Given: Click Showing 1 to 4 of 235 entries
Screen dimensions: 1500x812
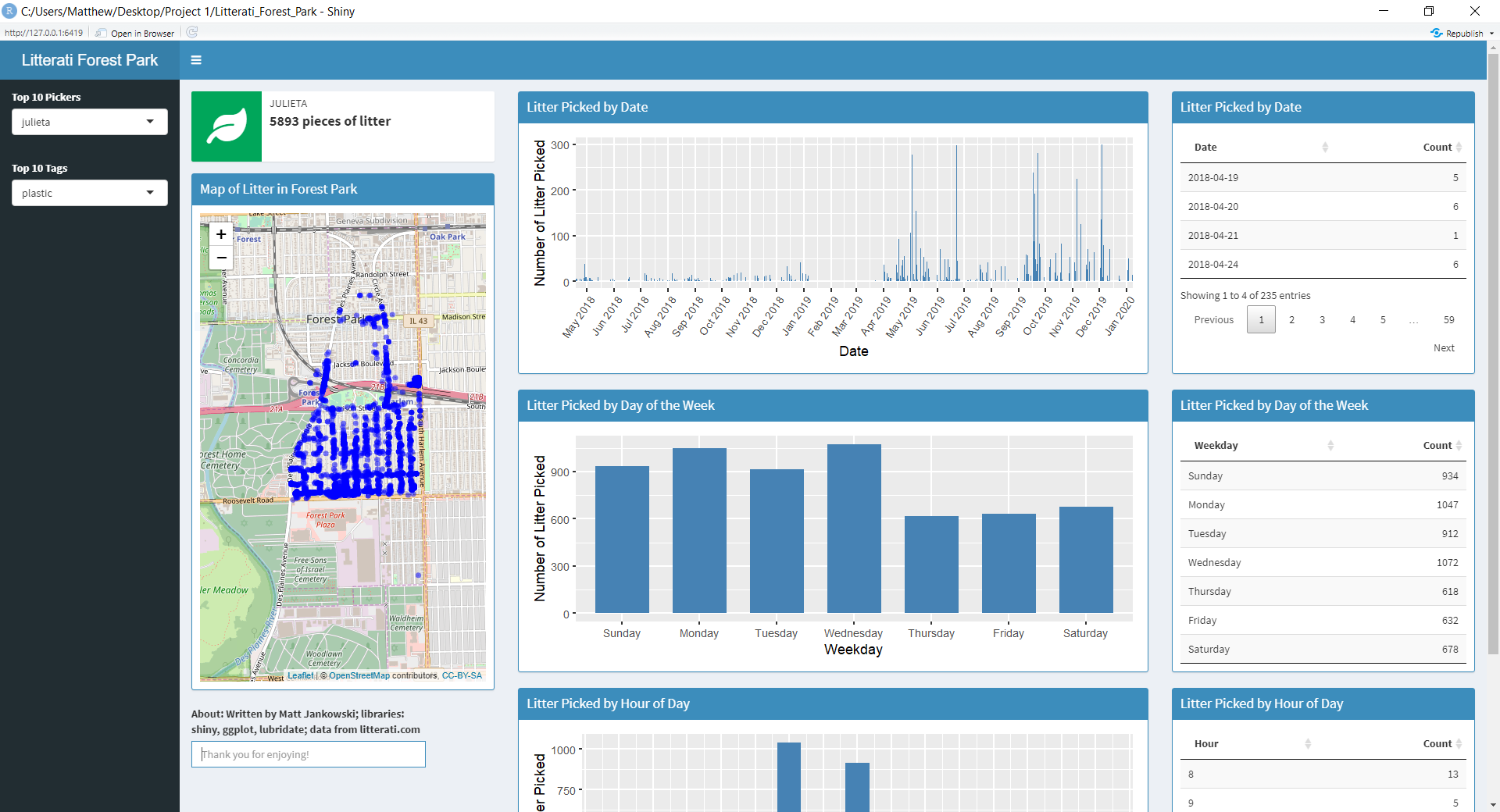Looking at the screenshot, I should 1245,296.
